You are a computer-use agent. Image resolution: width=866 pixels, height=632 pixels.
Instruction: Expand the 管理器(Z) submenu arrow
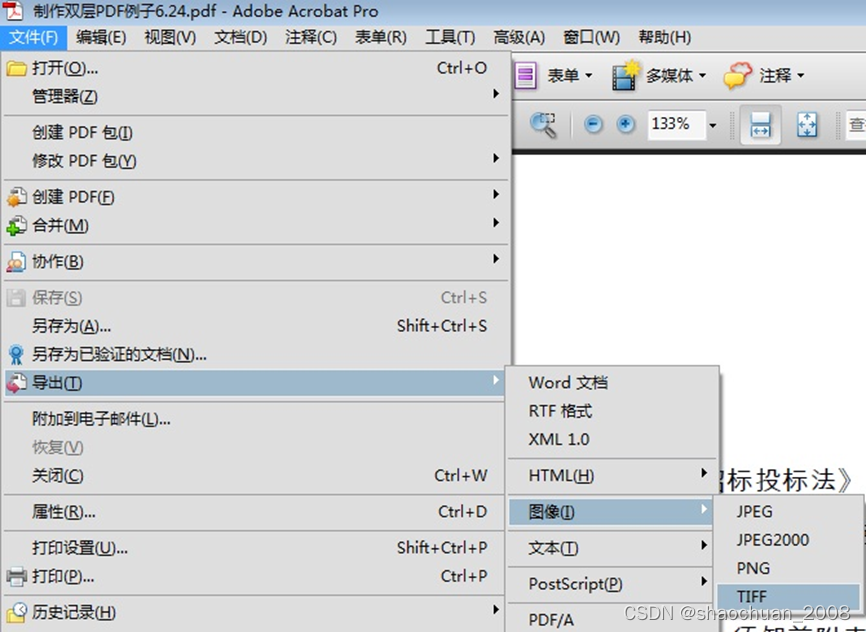coord(496,94)
